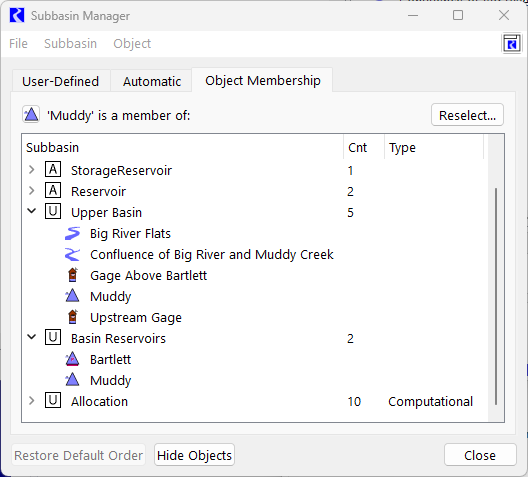Click the Gage Above Bartlett gage icon
This screenshot has height=477, width=528.
[73, 275]
